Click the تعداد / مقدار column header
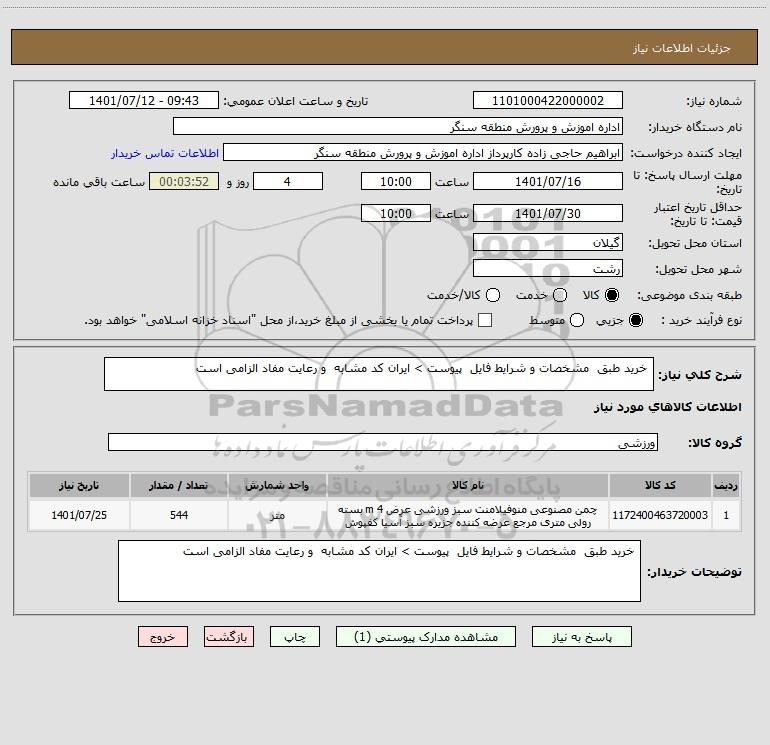 pyautogui.click(x=179, y=485)
